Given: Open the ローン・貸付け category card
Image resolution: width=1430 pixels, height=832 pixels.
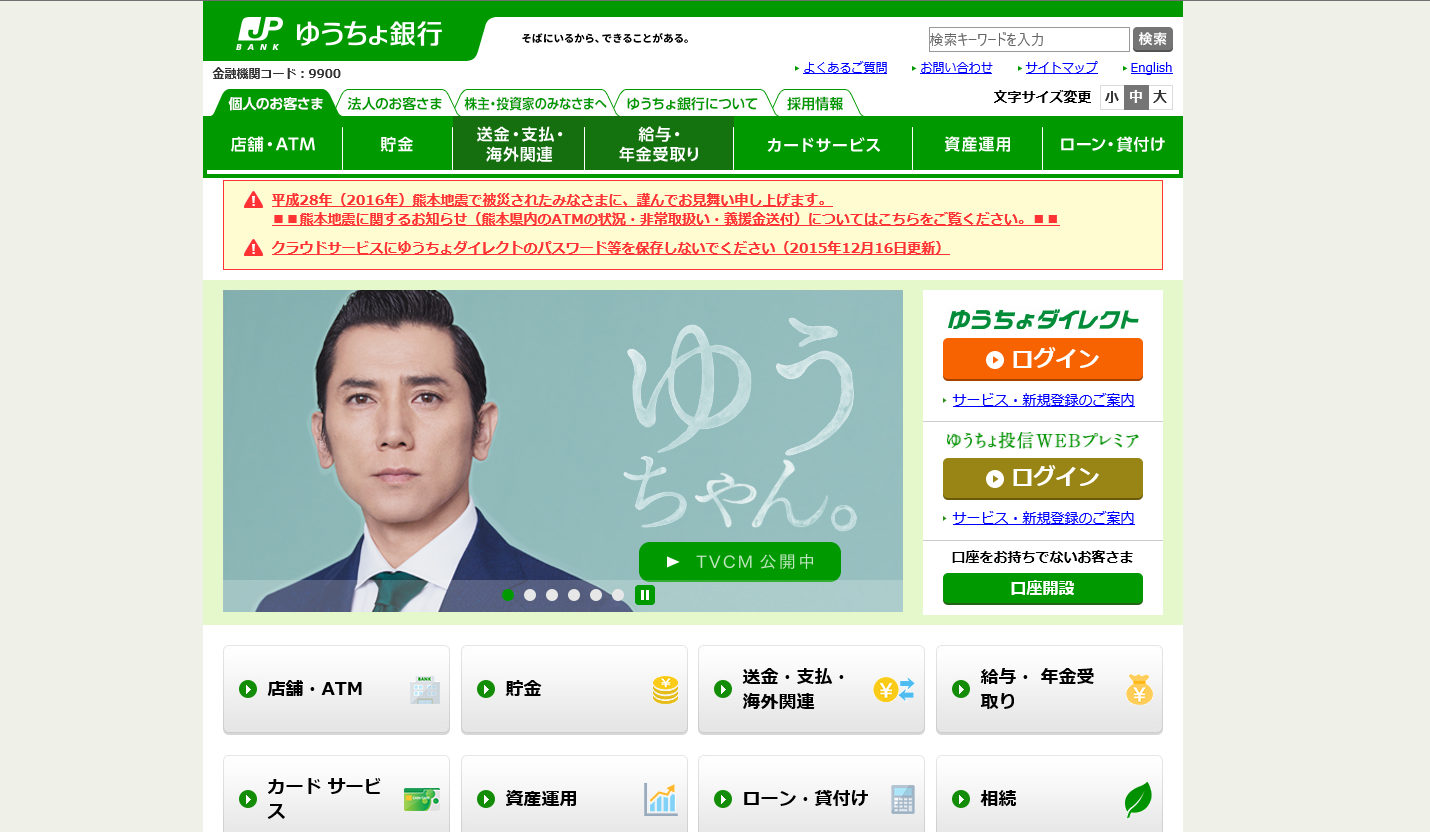Looking at the screenshot, I should [x=811, y=794].
